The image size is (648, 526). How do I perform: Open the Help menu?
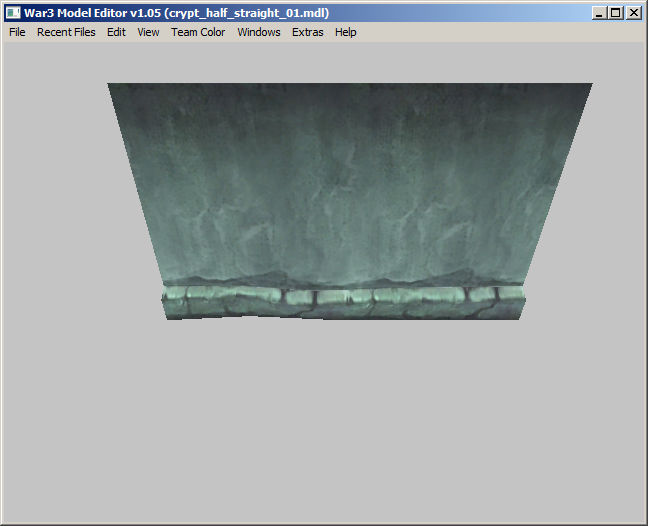(x=345, y=32)
